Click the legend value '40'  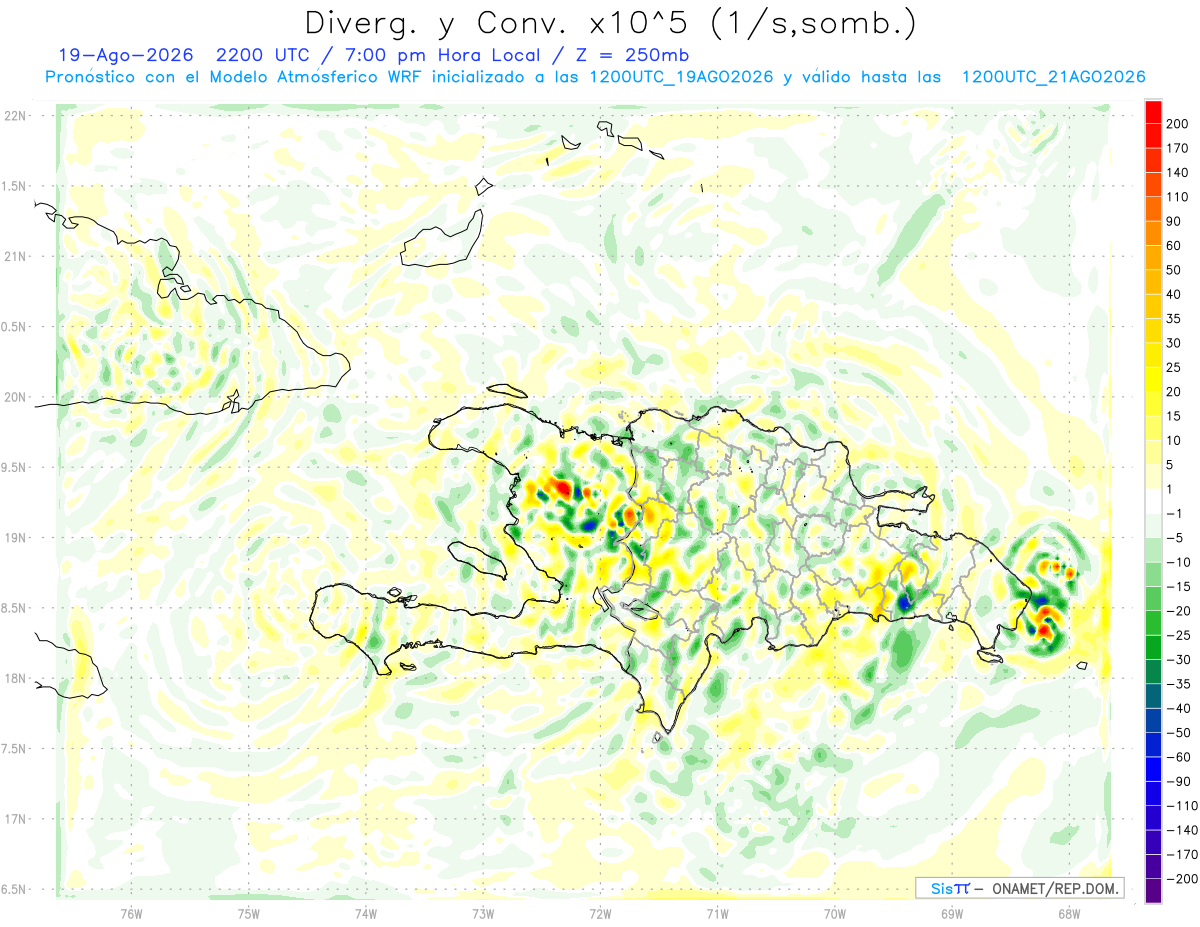coord(1174,294)
